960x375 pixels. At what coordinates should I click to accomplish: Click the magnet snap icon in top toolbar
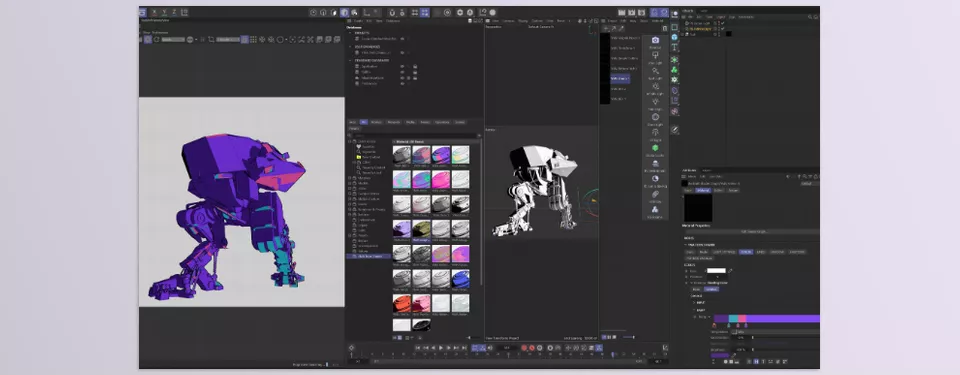point(392,12)
